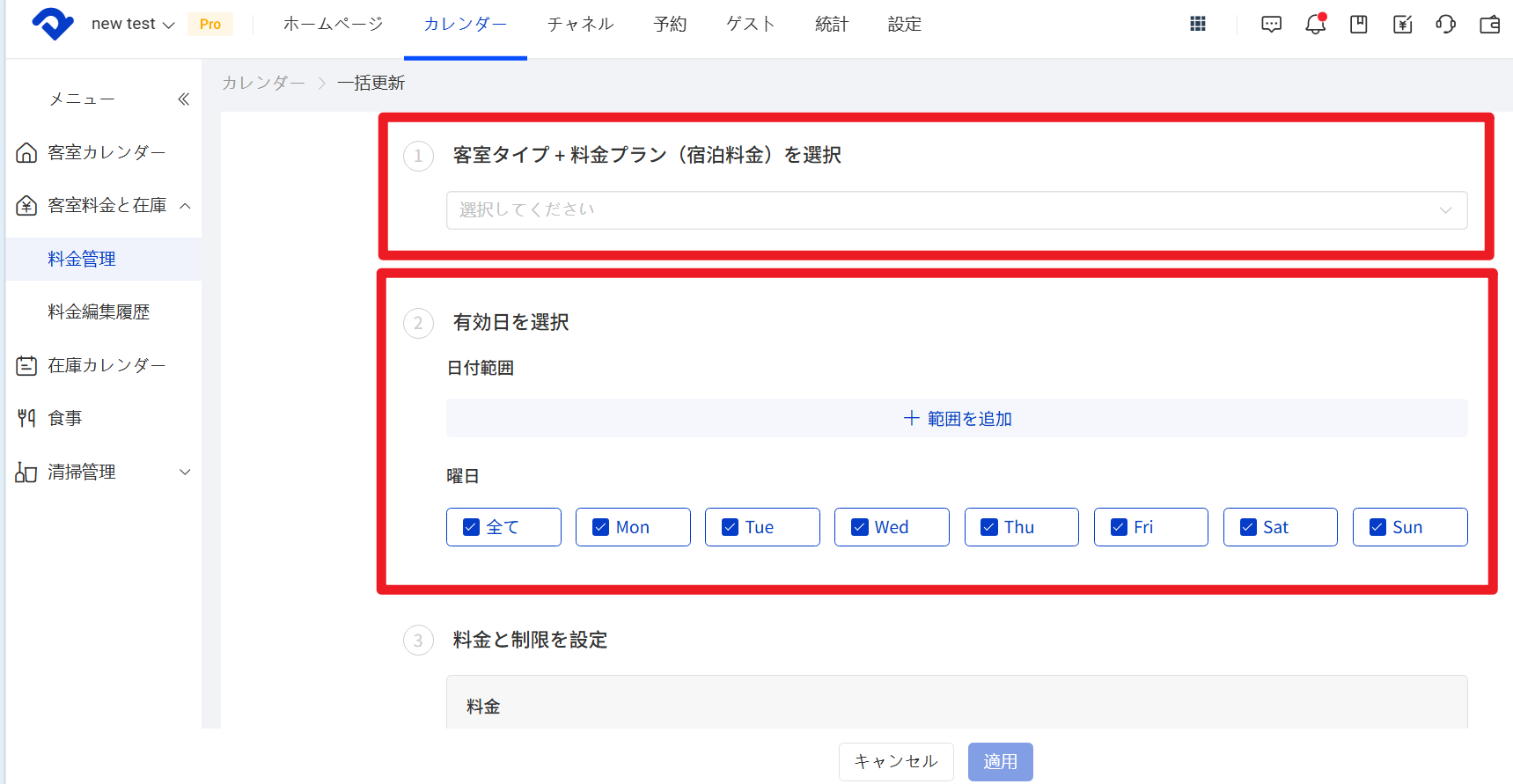The image size is (1513, 784).
Task: Open the wallet icon
Action: click(x=1490, y=25)
